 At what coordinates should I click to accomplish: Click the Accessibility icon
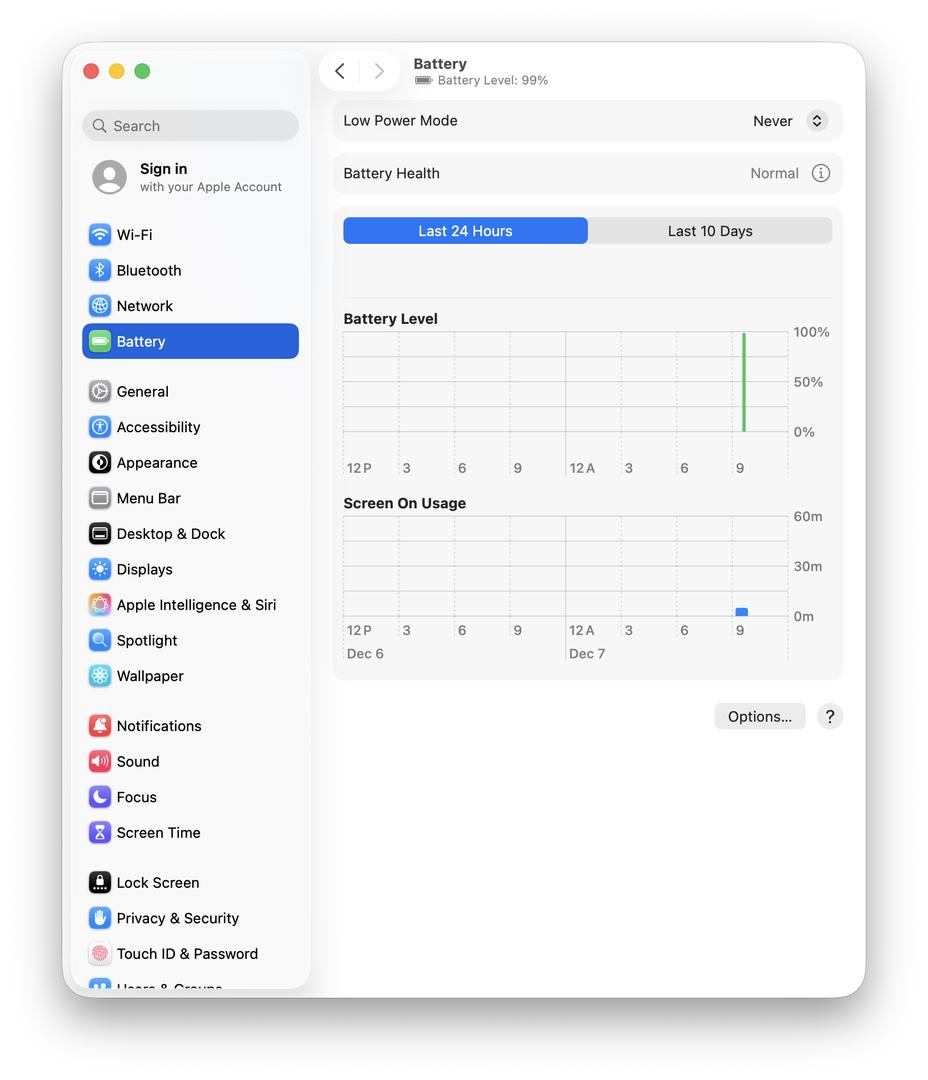[100, 427]
